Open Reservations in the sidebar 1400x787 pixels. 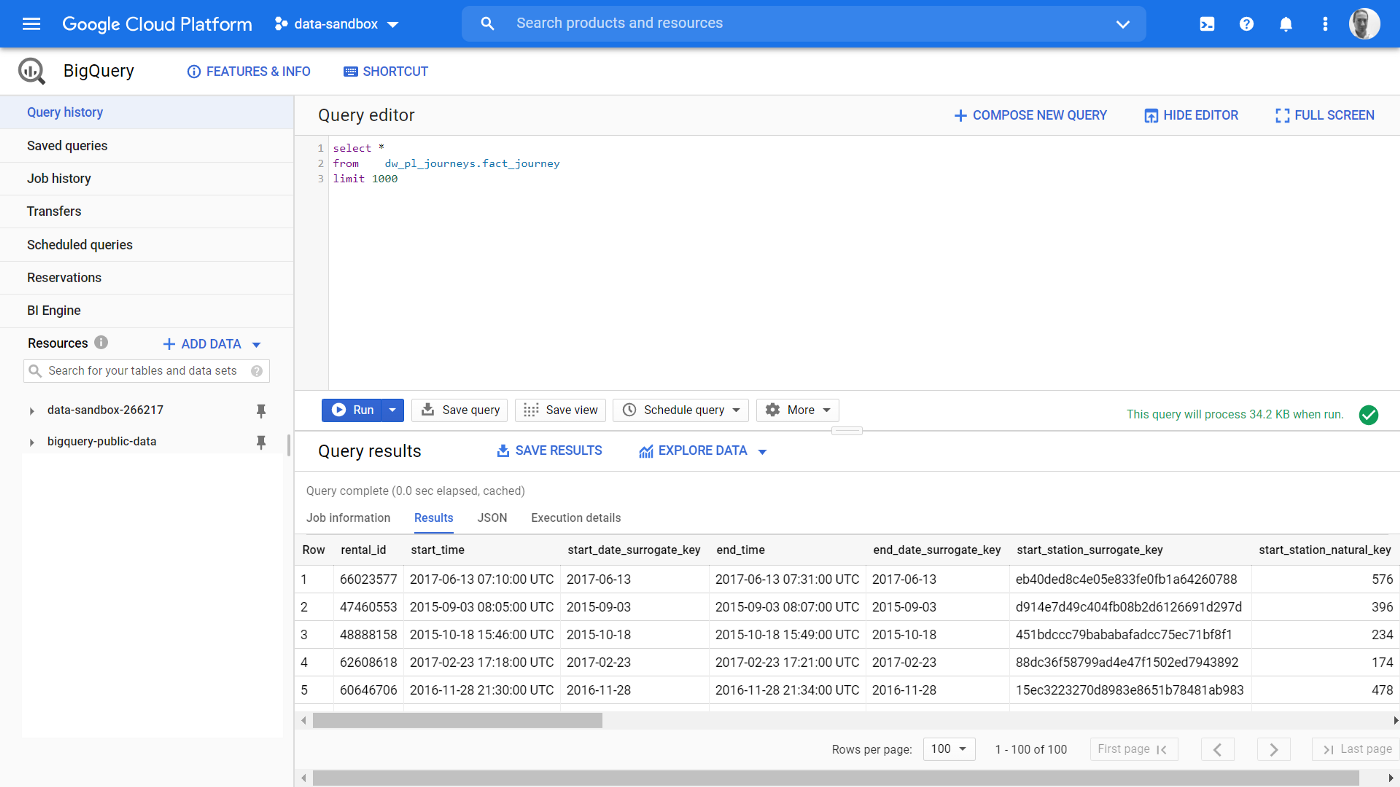[146, 278]
